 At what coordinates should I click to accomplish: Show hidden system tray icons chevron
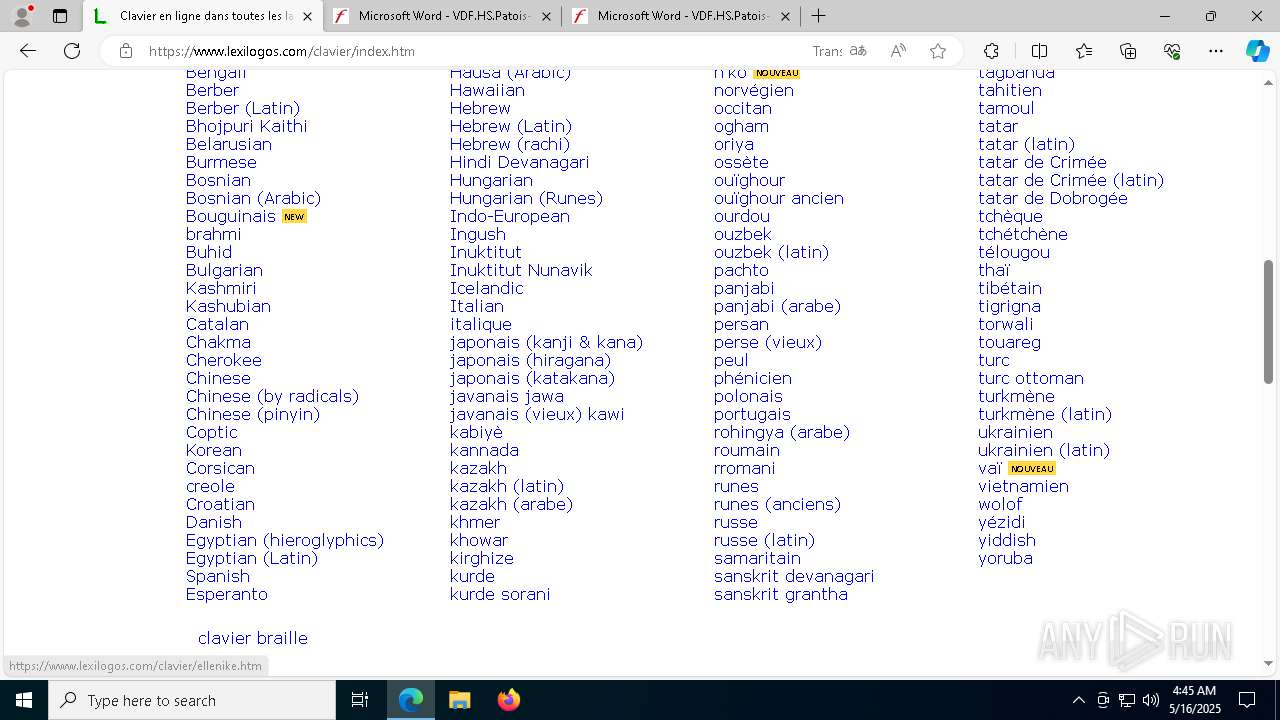coord(1078,700)
